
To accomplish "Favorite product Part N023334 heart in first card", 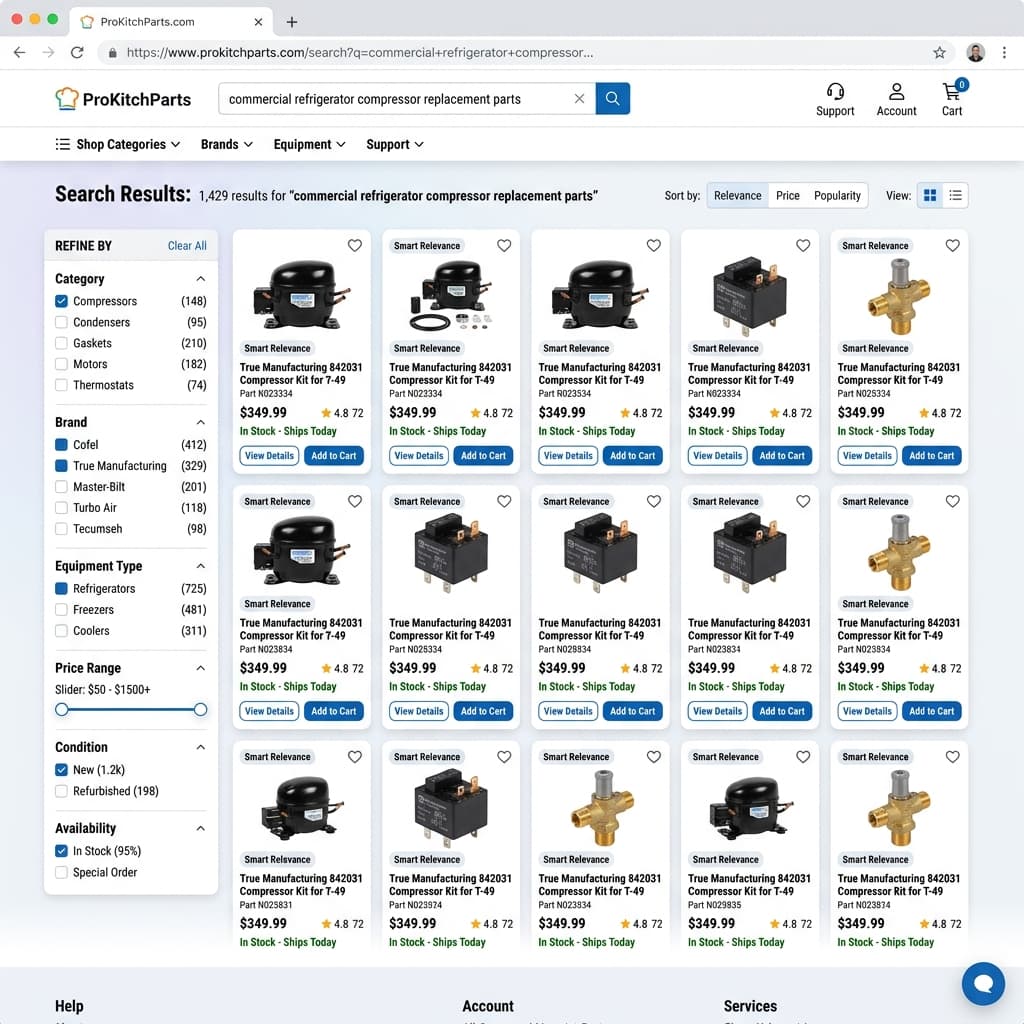I will [x=355, y=246].
